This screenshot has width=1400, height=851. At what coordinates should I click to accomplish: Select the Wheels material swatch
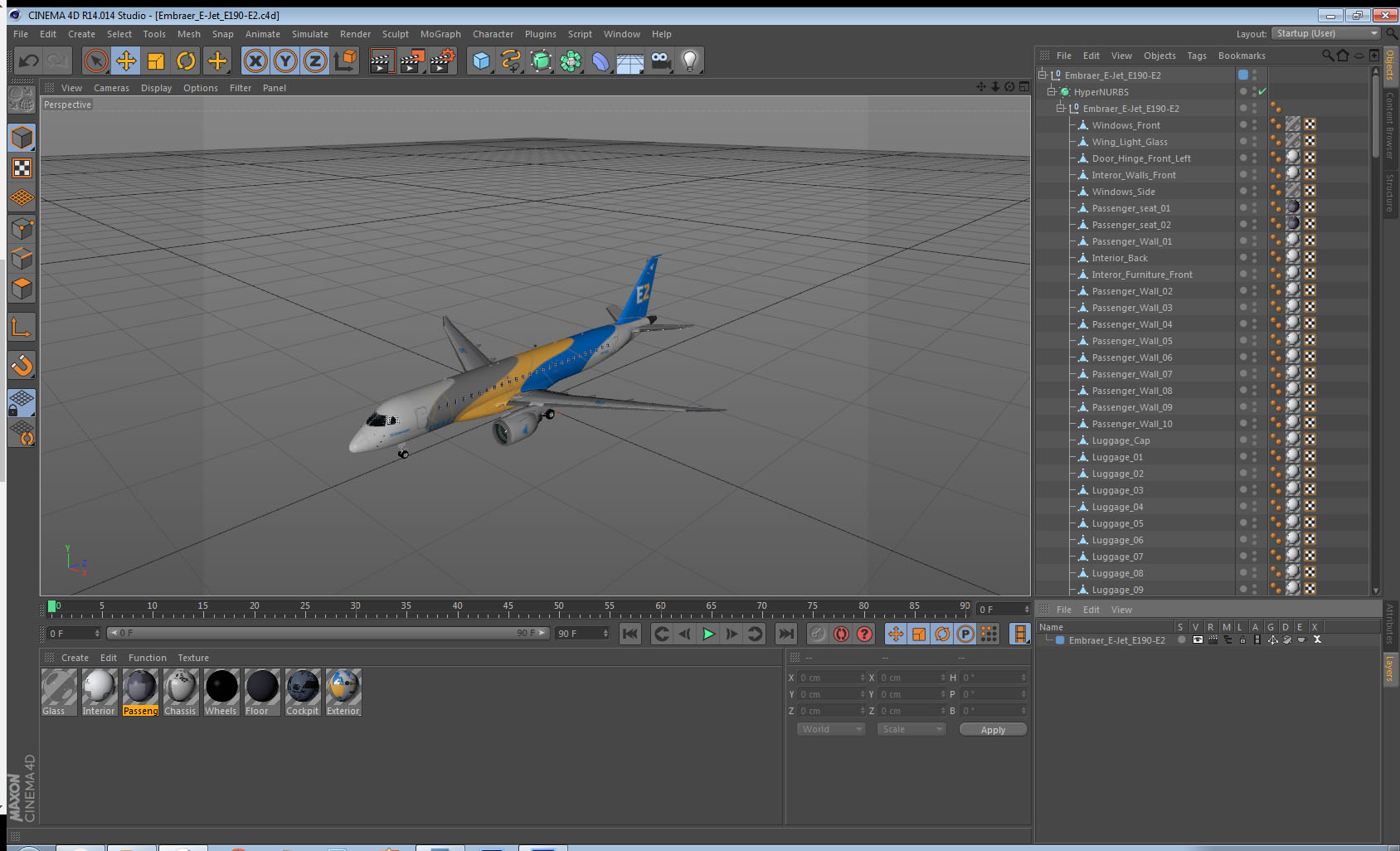(x=221, y=693)
